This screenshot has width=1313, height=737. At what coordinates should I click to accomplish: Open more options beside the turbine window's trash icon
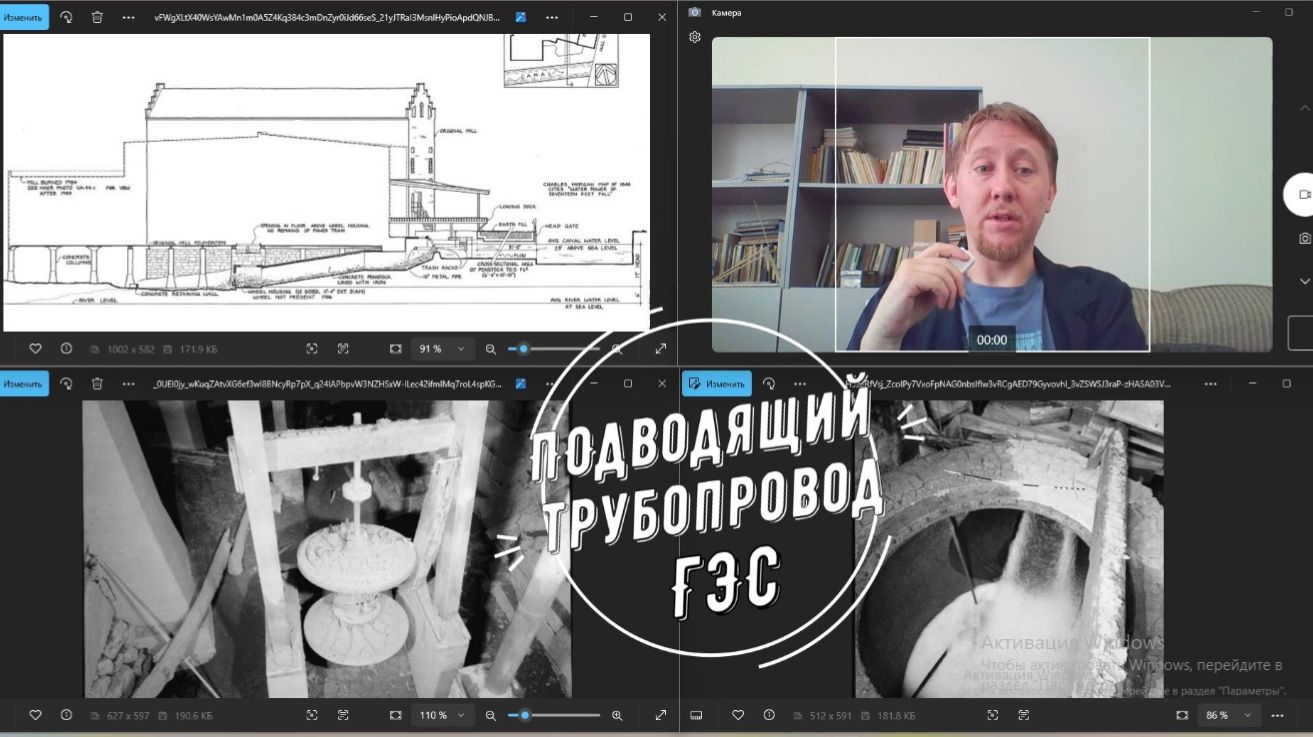pos(128,383)
